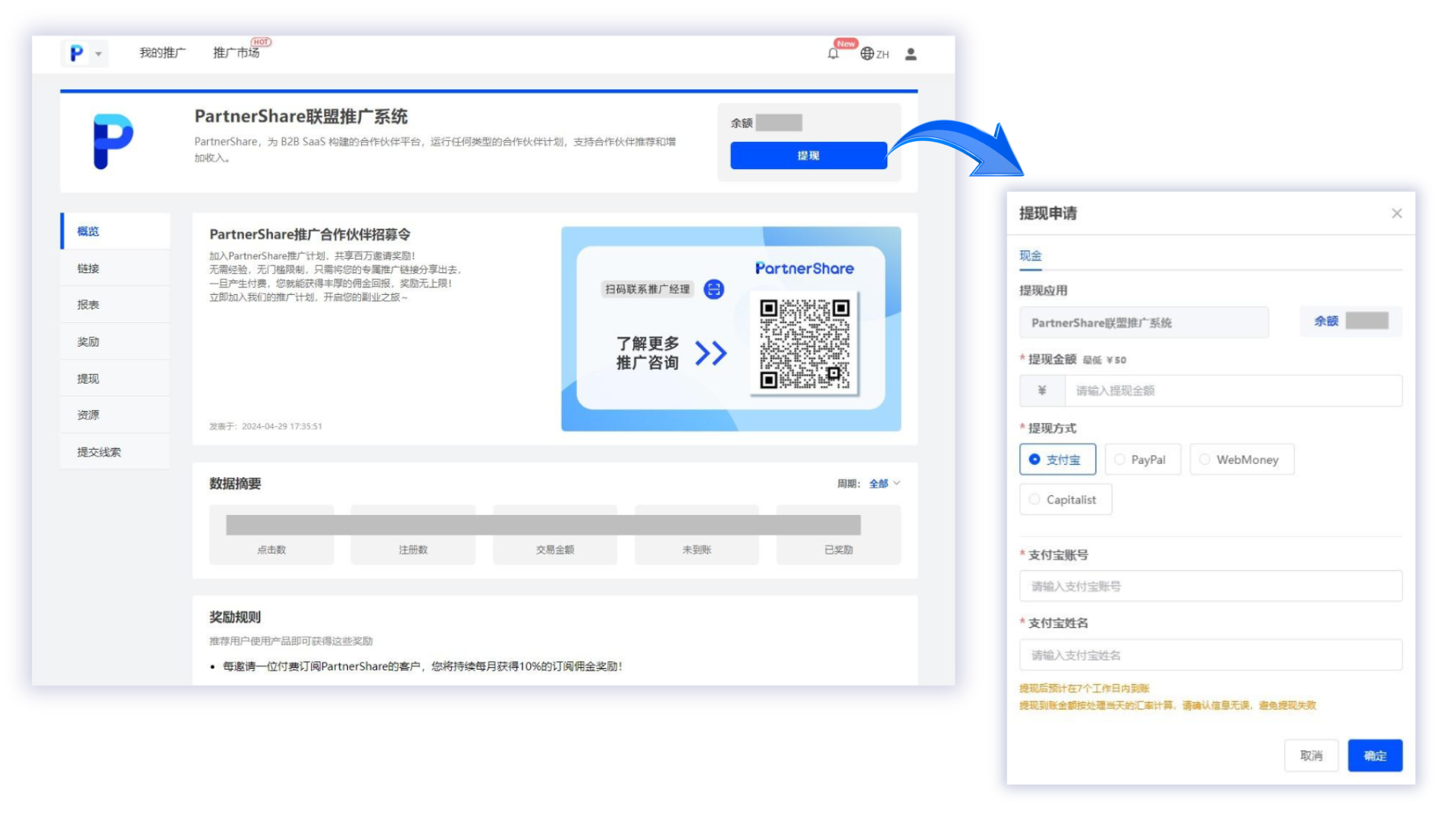Click the QR code image in banner
The height and width of the screenshot is (819, 1456).
point(804,344)
